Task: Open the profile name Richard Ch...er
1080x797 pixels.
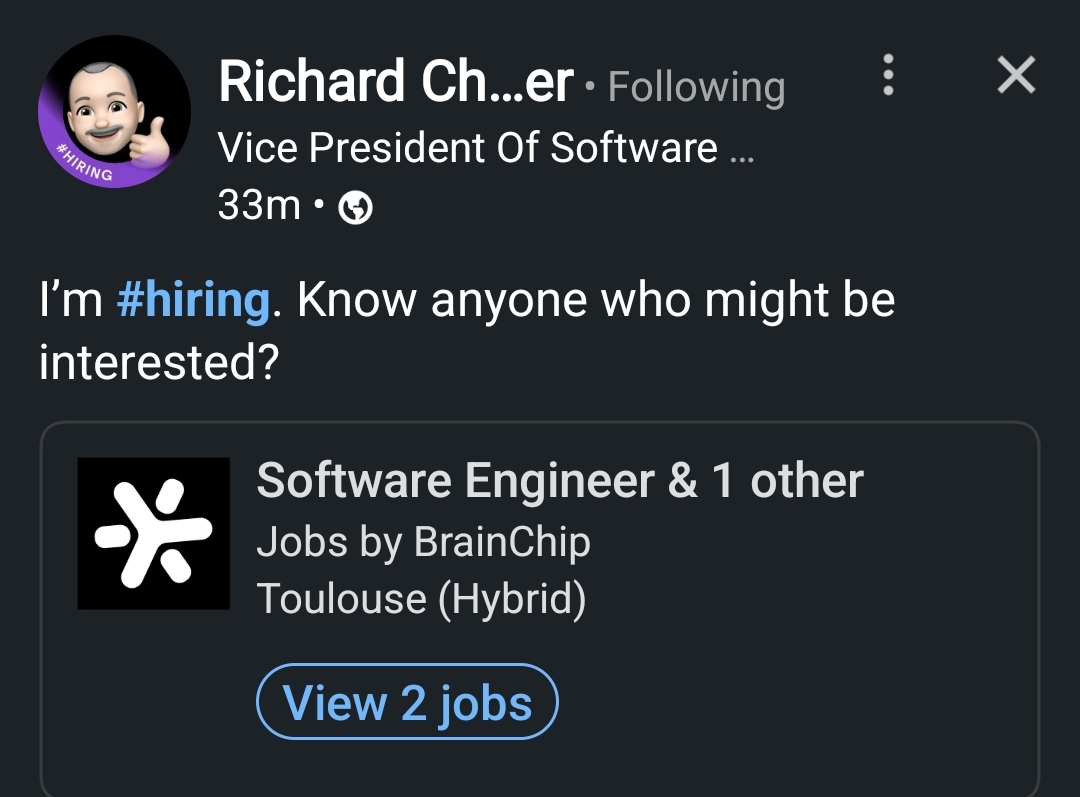Action: (x=396, y=82)
